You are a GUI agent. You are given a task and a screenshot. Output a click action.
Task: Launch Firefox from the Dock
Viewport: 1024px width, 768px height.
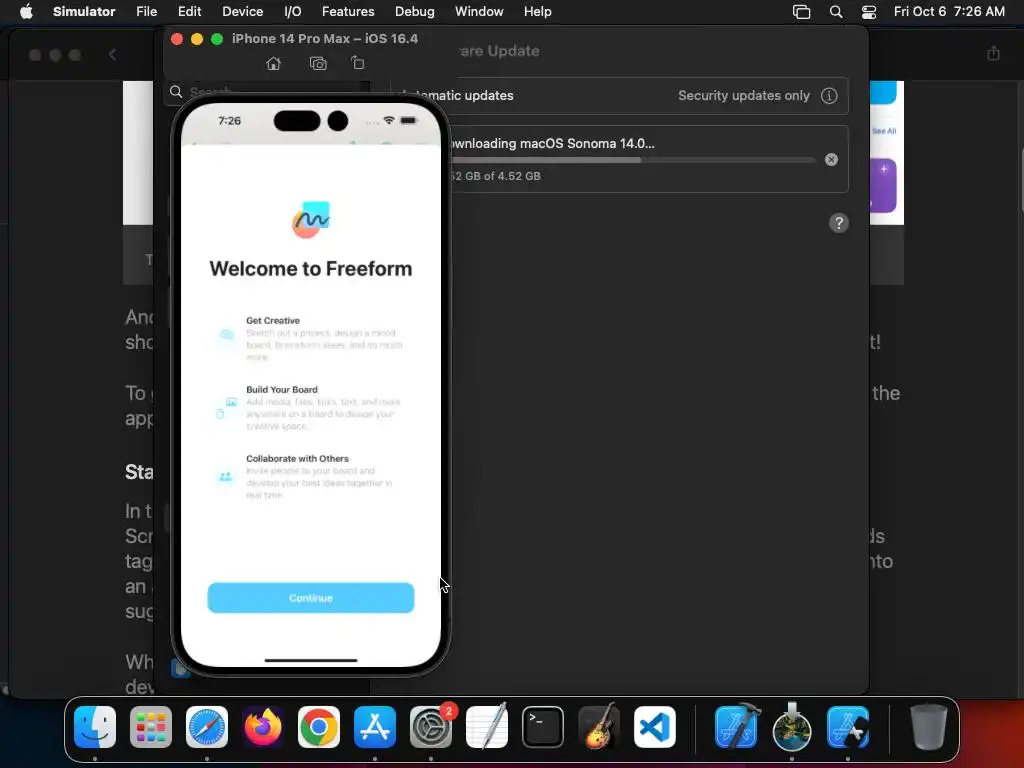coord(263,727)
